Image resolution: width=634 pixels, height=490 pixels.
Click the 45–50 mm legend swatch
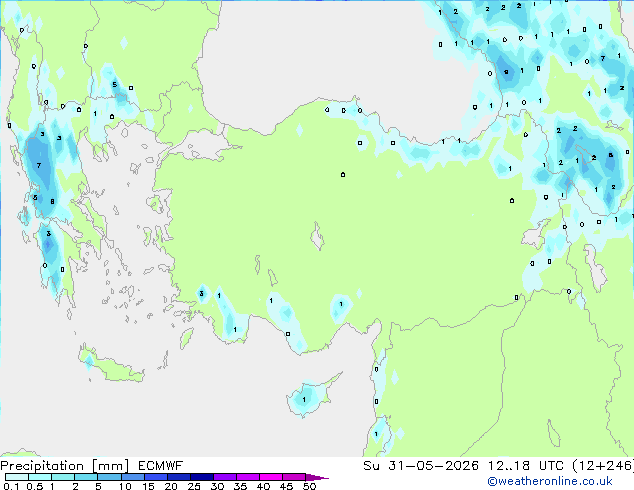[294, 477]
